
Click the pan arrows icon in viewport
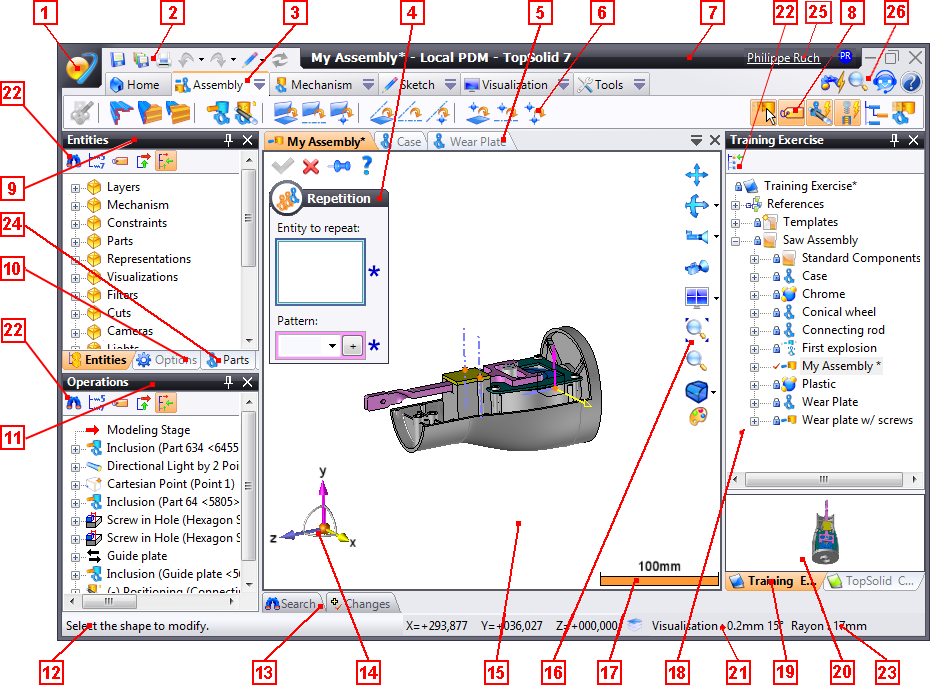pos(696,176)
